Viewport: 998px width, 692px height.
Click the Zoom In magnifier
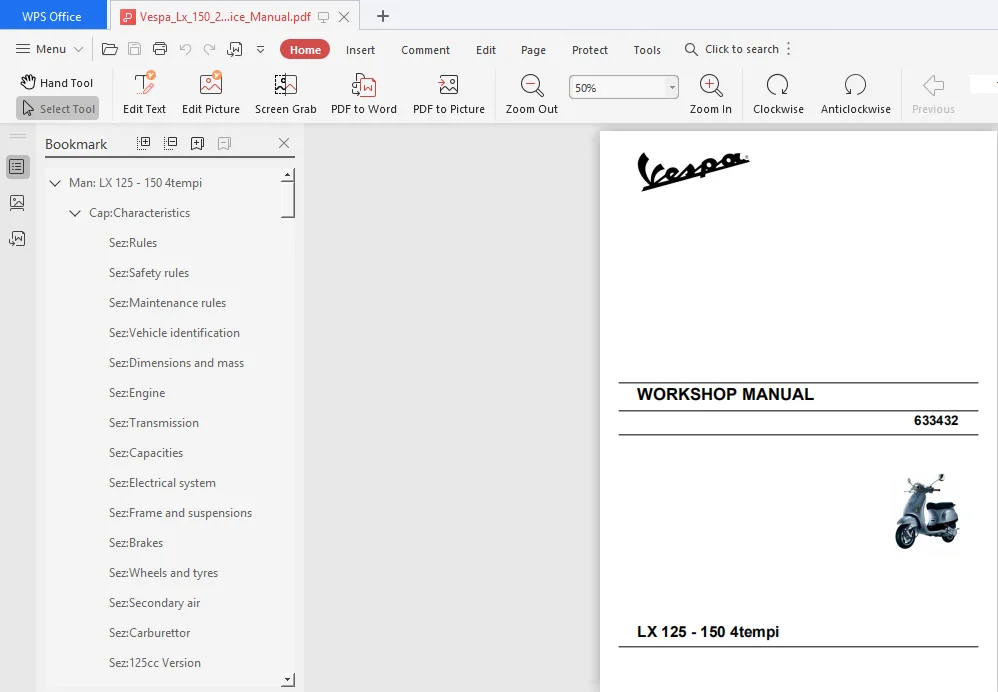710,93
